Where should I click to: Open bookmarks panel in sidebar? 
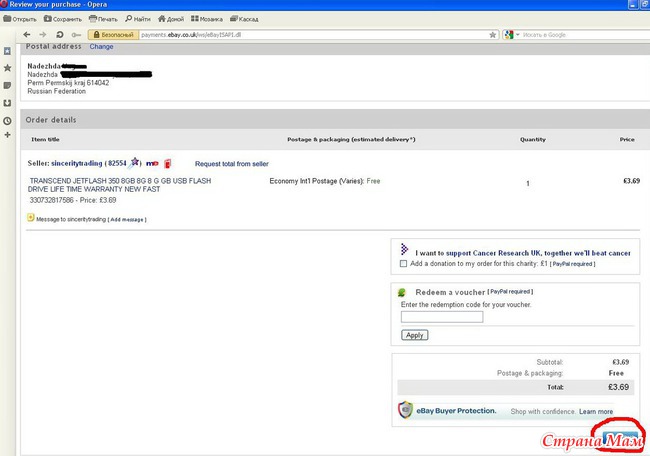pyautogui.click(x=7, y=51)
